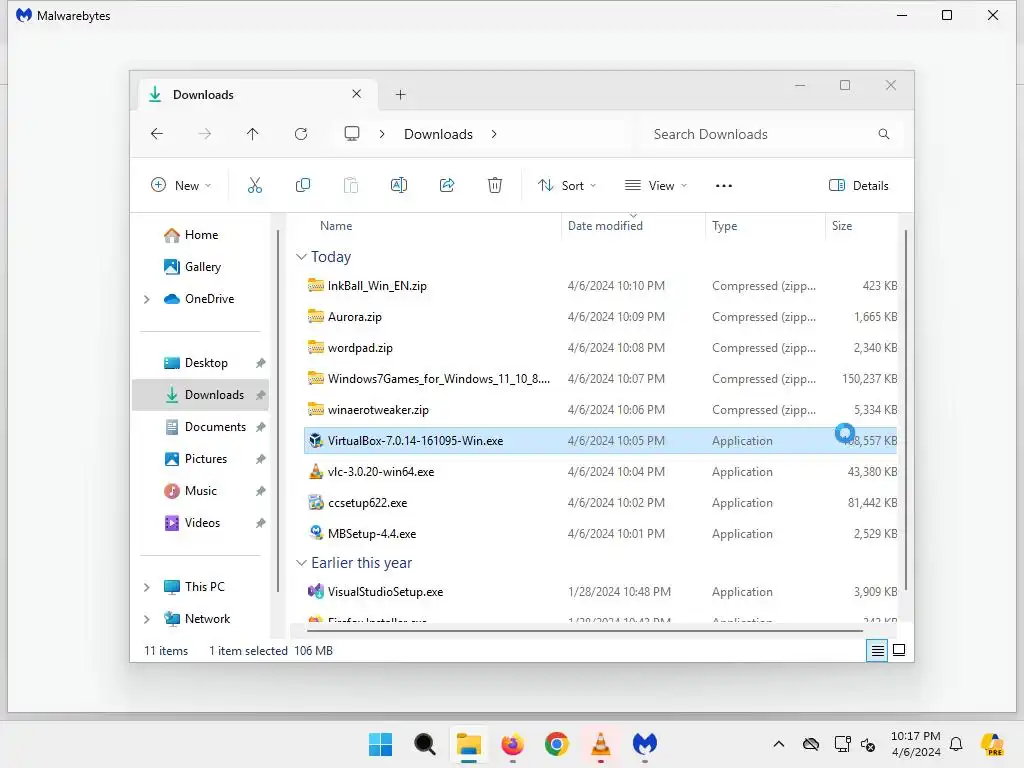
Task: Switch to details list view icon
Action: point(877,650)
